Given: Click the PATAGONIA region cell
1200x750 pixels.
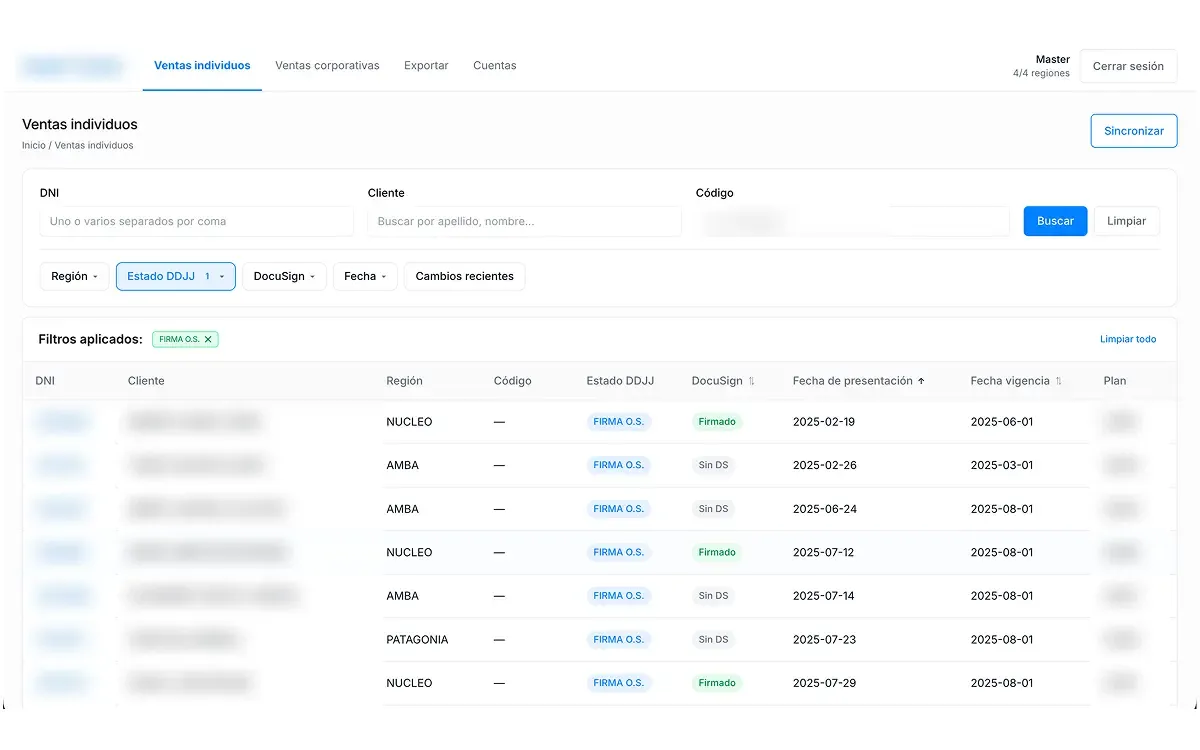Looking at the screenshot, I should [x=417, y=639].
